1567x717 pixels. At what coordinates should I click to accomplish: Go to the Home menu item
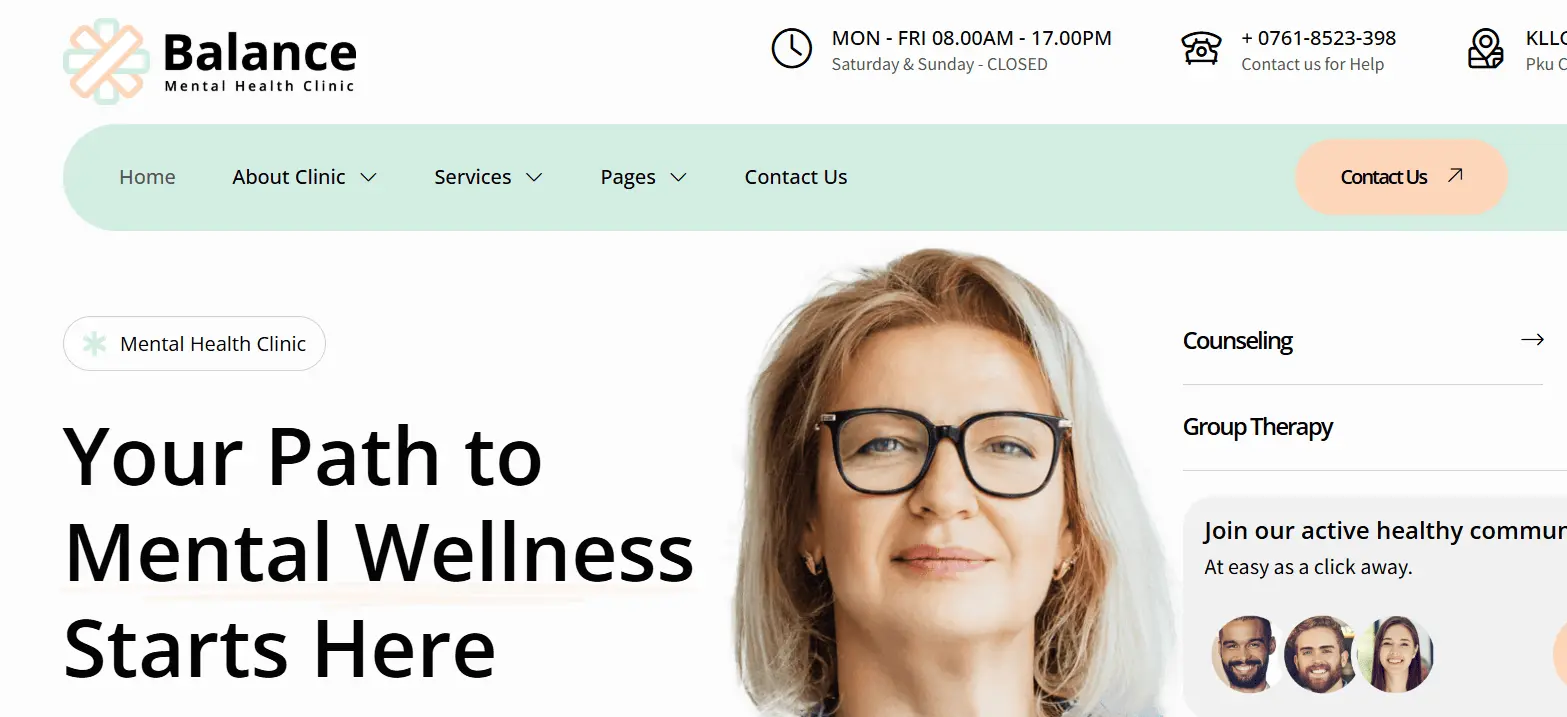(147, 177)
